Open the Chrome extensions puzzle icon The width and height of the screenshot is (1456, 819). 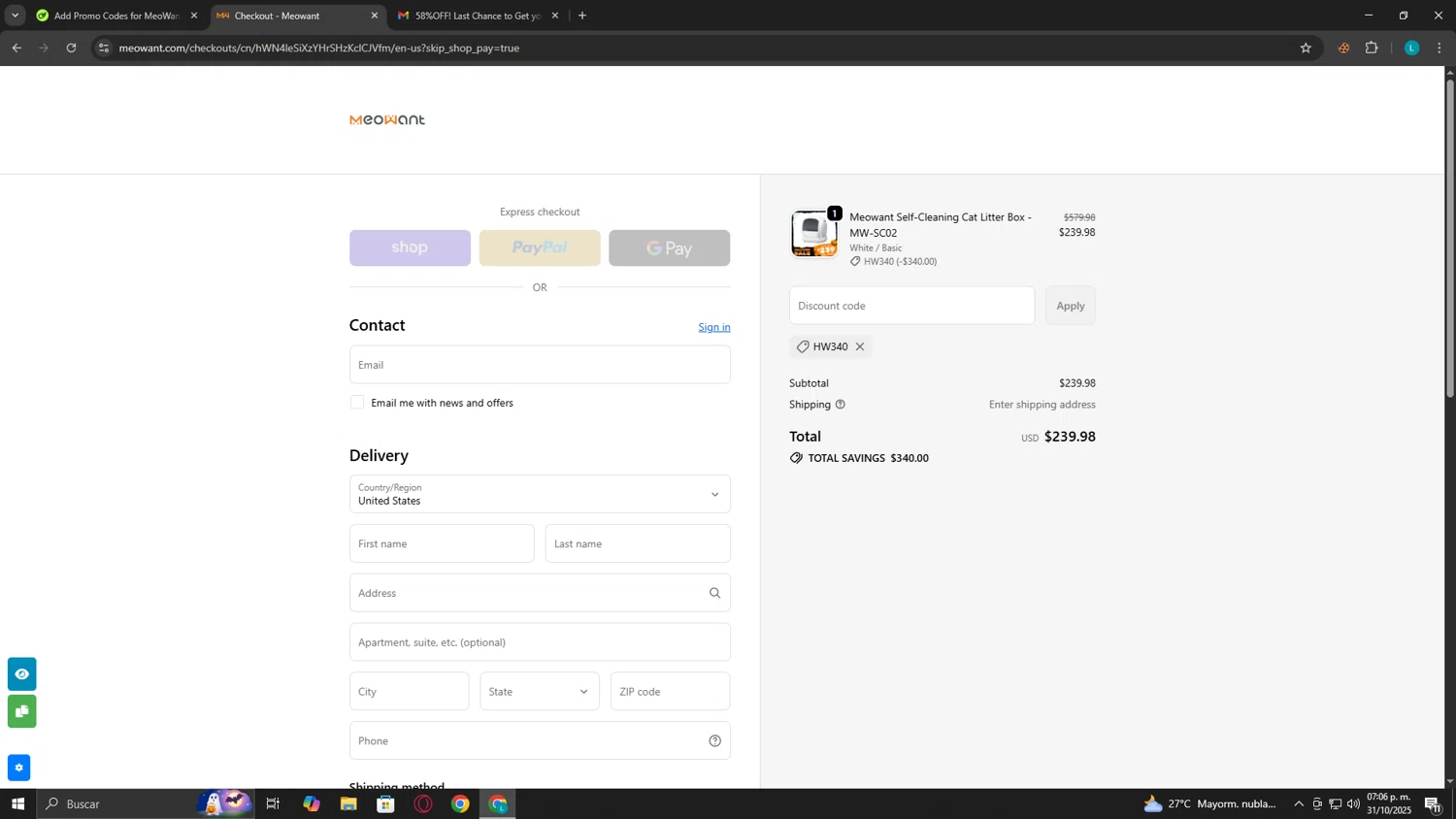[1372, 48]
